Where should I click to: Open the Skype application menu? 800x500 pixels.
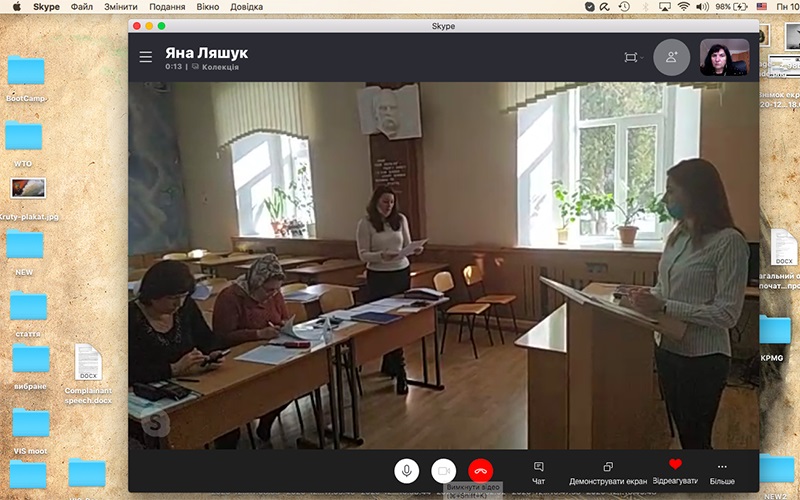[46, 7]
